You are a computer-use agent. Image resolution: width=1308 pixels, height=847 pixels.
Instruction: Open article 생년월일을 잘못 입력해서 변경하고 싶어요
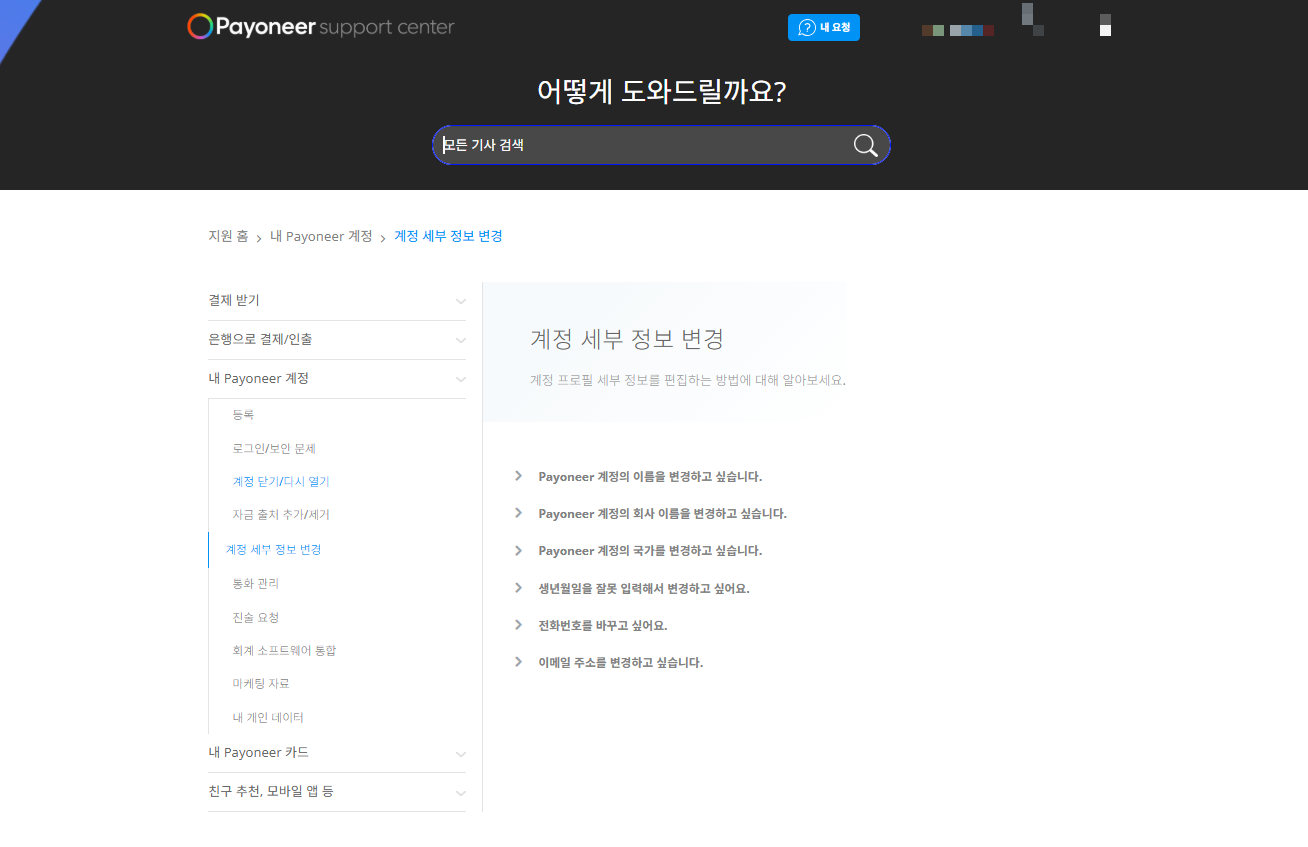(644, 588)
